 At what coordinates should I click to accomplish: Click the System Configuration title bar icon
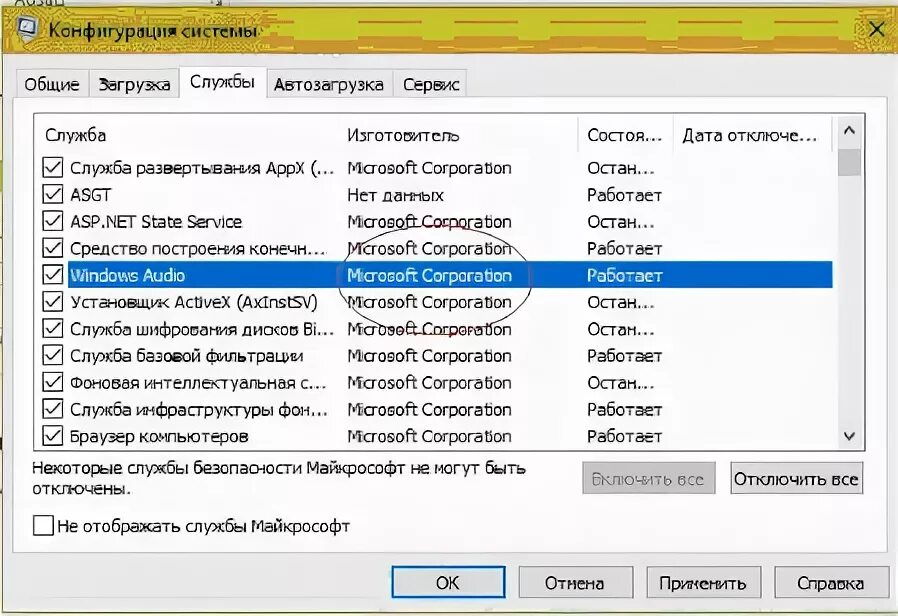[27, 29]
